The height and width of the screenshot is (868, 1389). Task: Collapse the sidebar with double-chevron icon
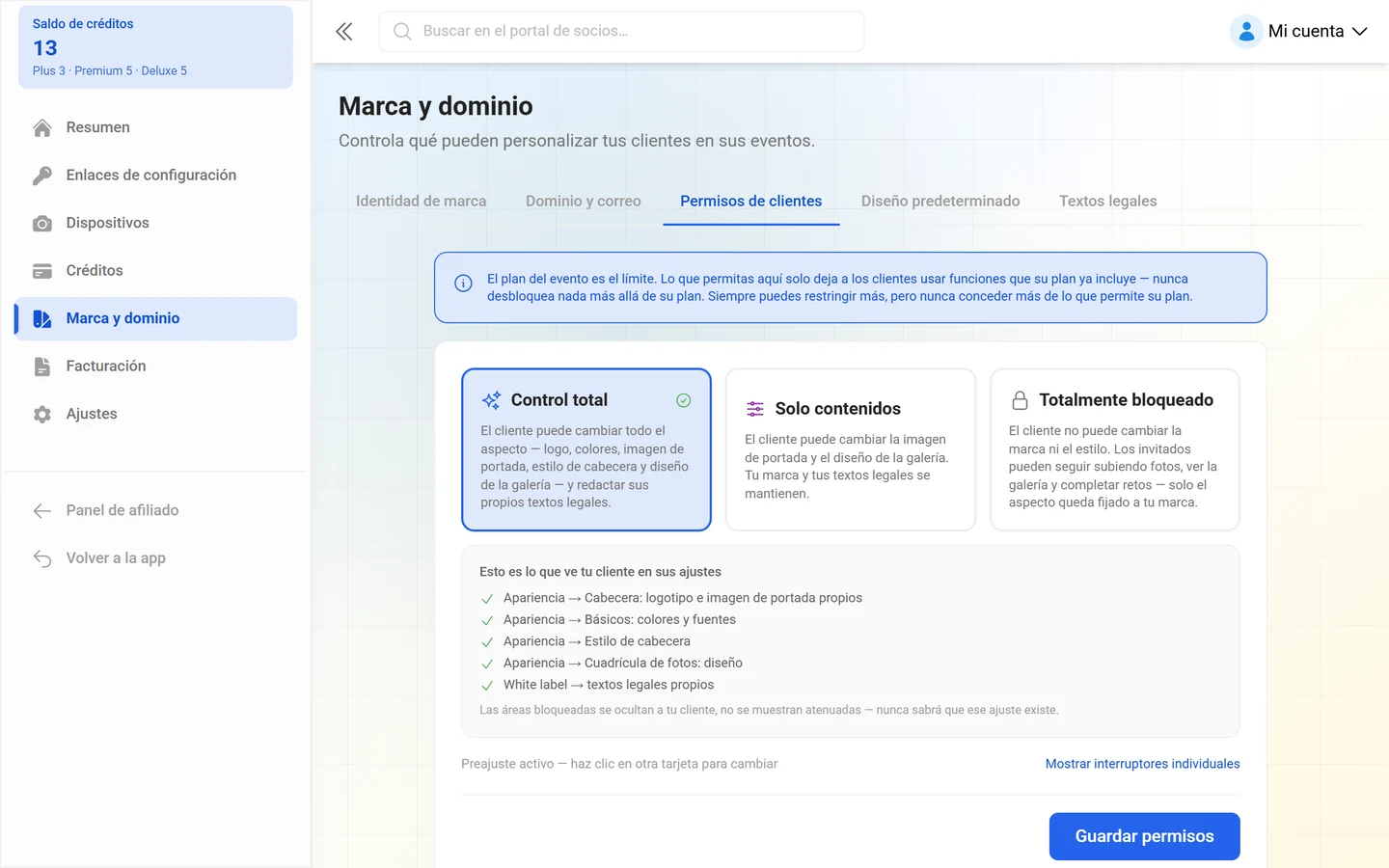pyautogui.click(x=344, y=32)
